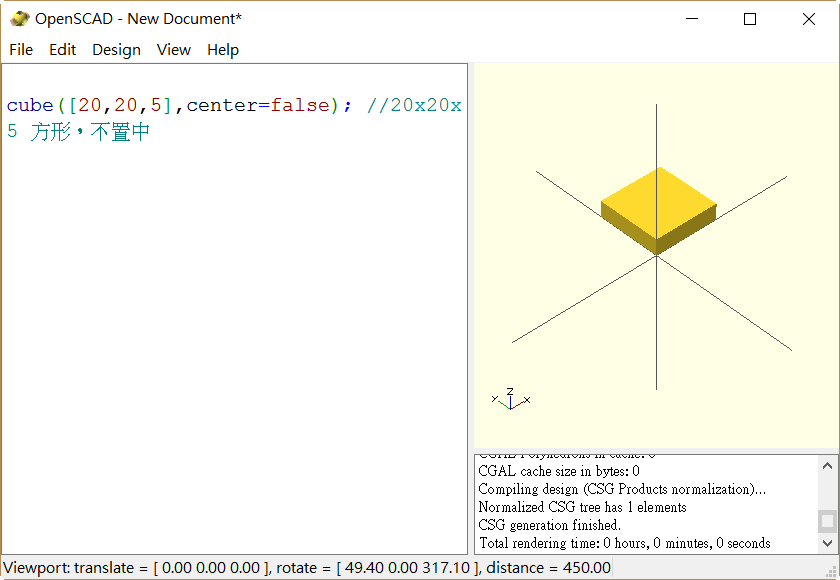Click the window resize grip at corner
The height and width of the screenshot is (580, 840).
[x=832, y=572]
